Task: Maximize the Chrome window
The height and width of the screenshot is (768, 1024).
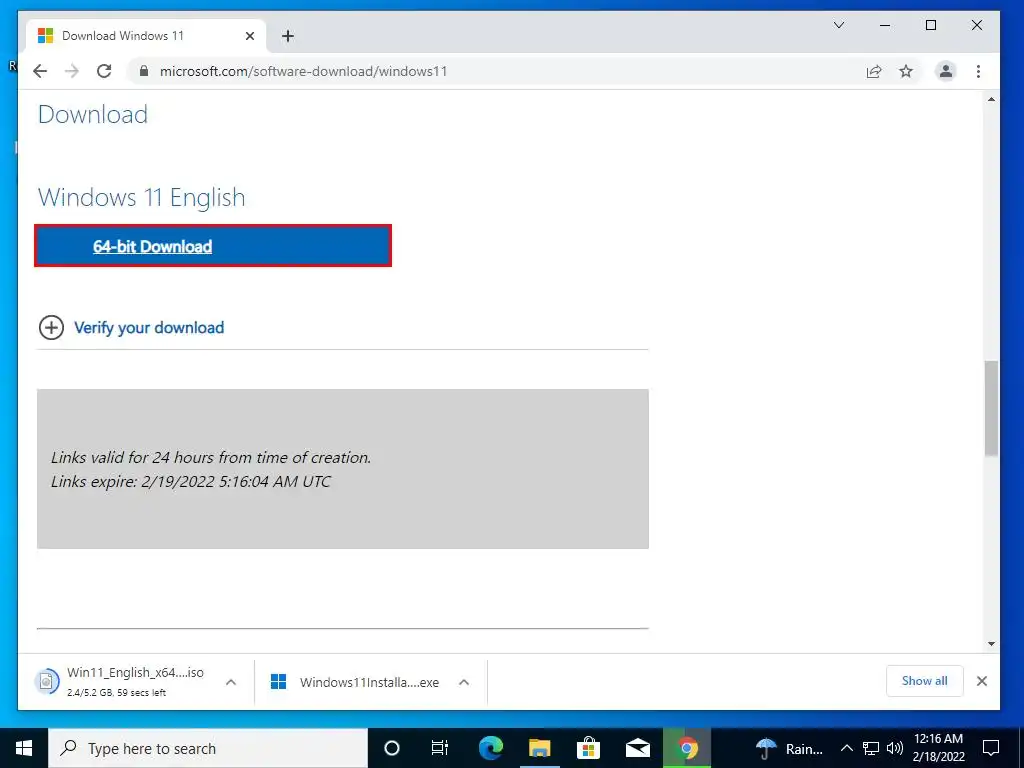Action: pos(931,25)
